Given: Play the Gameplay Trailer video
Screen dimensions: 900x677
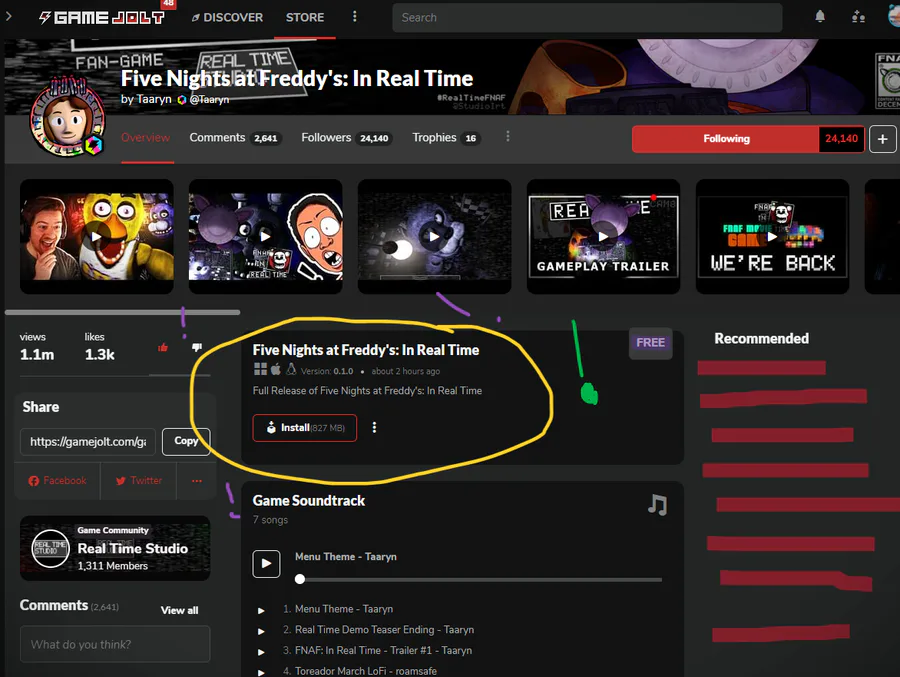Looking at the screenshot, I should 603,237.
